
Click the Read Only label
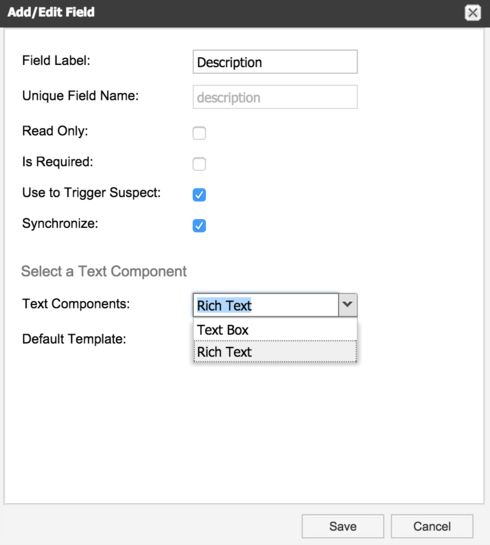click(x=55, y=131)
